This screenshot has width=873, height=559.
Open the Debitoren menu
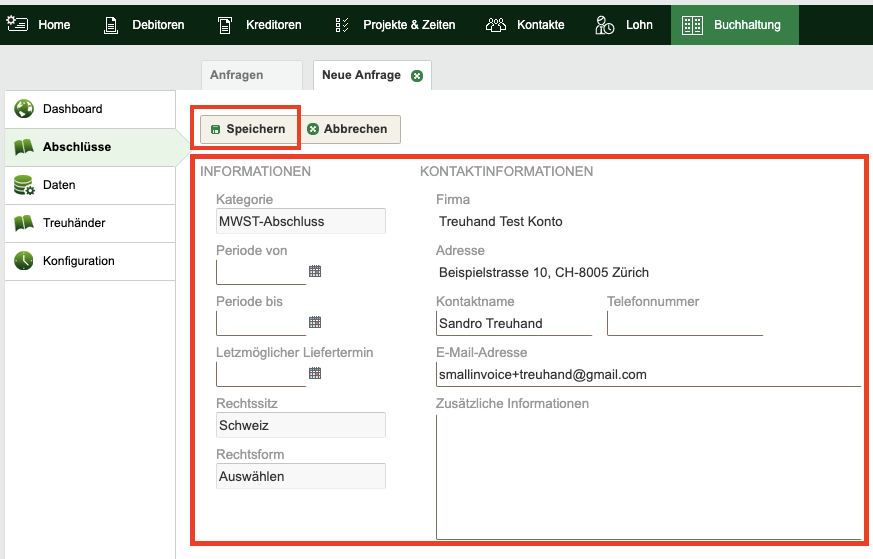pos(158,24)
